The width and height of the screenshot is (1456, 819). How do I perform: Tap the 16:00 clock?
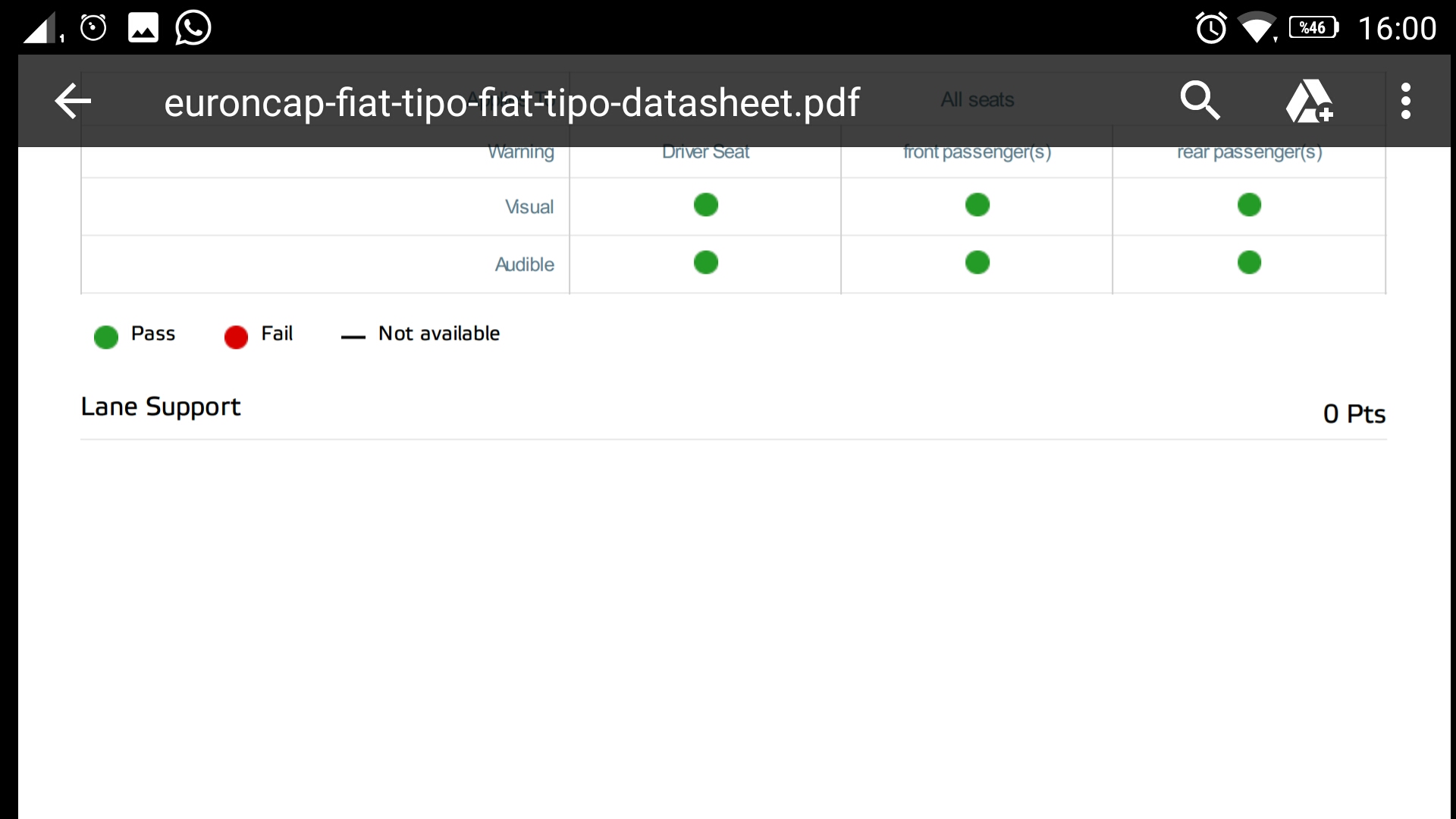pos(1397,29)
